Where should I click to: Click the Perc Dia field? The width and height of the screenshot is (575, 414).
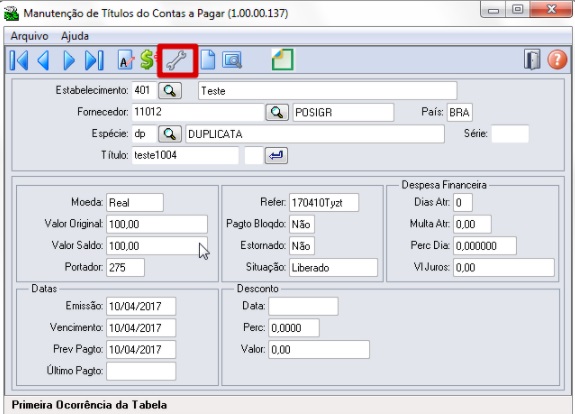[x=485, y=246]
